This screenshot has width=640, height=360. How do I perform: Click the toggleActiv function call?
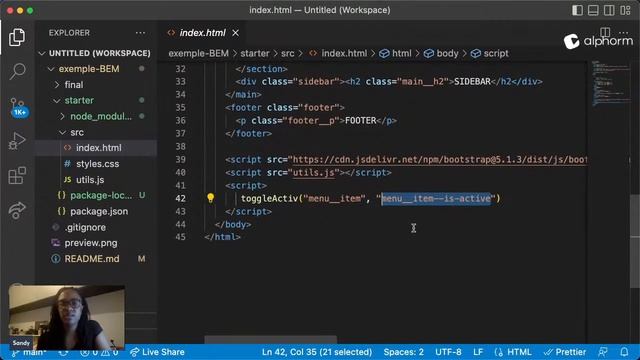pos(269,198)
